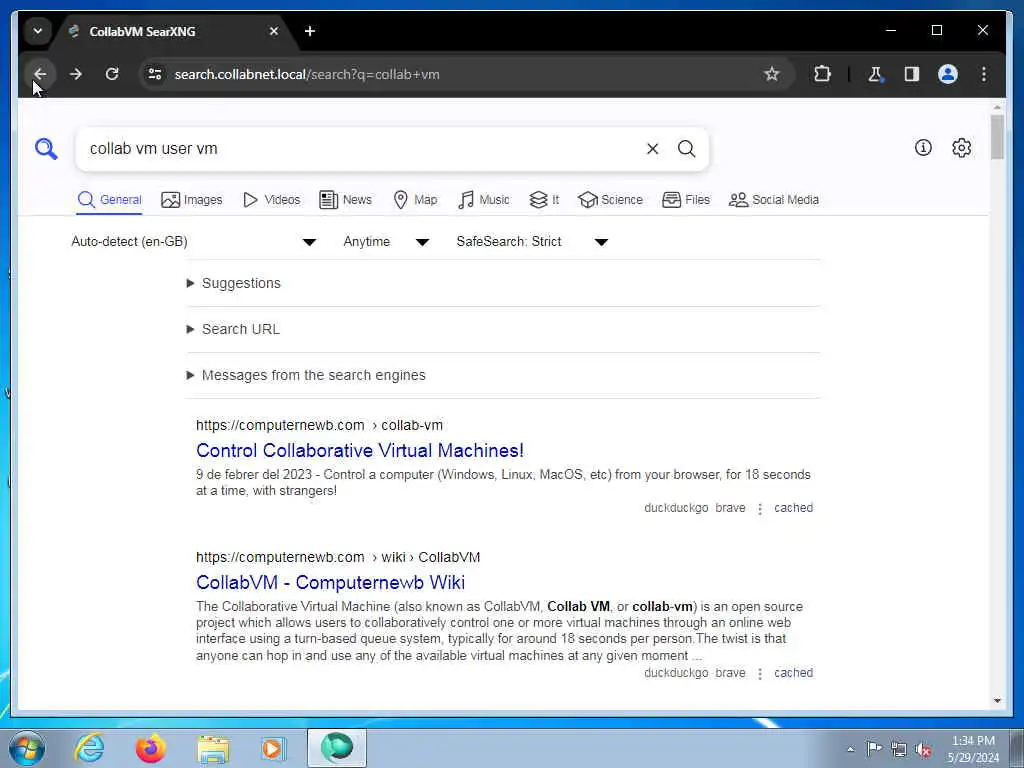Launch Internet Explorer from taskbar
The width and height of the screenshot is (1024, 768).
89,748
